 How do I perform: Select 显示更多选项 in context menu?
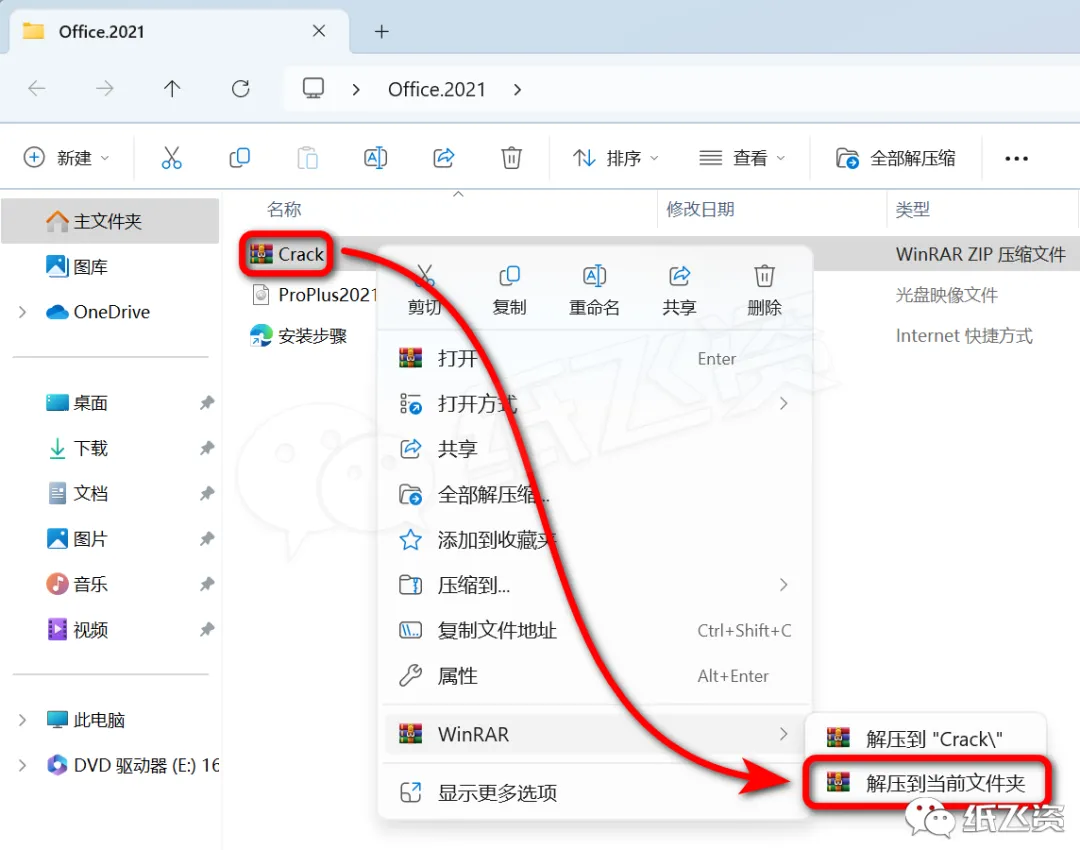(x=596, y=793)
